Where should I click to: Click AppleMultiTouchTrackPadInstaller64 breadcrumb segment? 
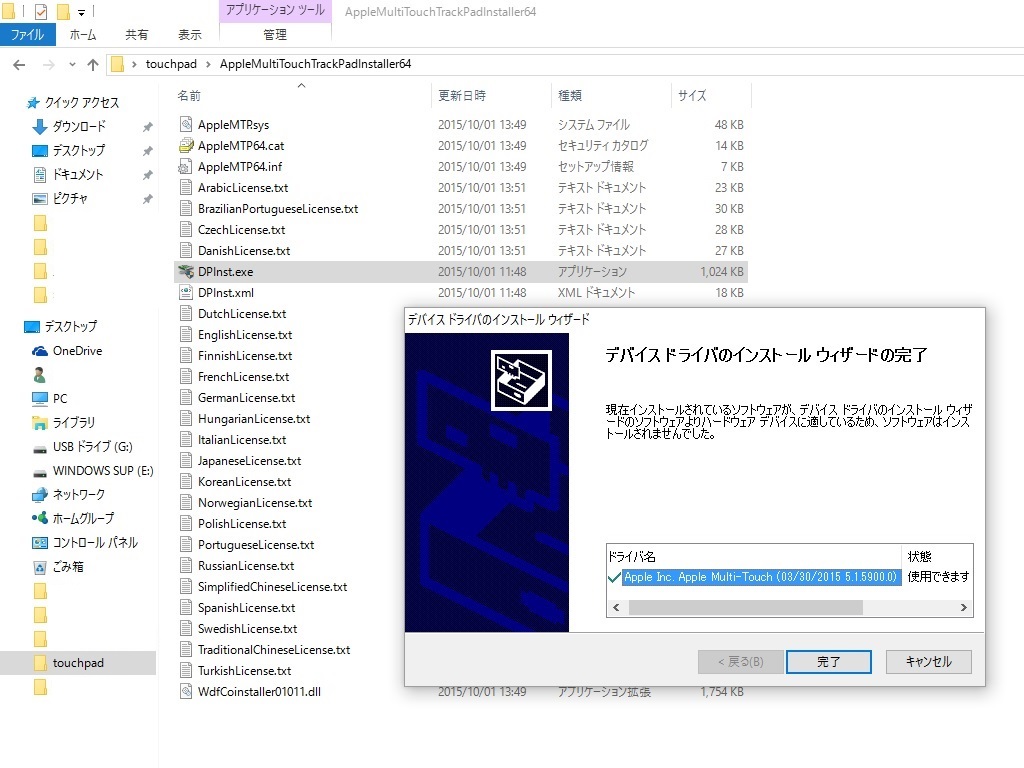click(315, 64)
